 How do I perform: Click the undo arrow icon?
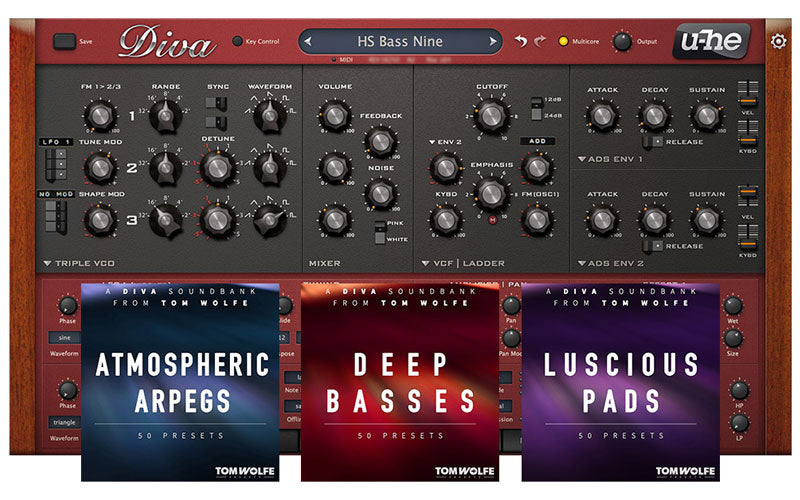tap(521, 41)
